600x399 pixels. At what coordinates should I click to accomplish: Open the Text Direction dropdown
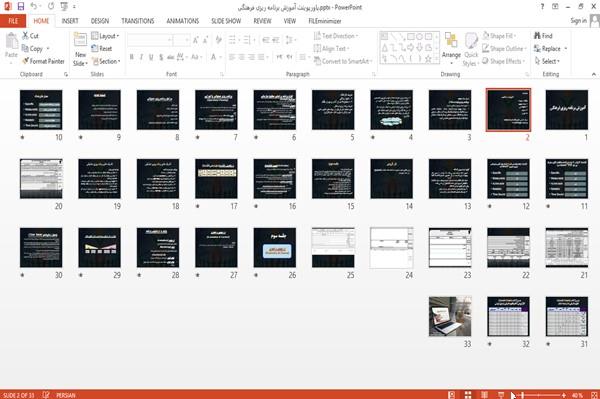coord(336,36)
